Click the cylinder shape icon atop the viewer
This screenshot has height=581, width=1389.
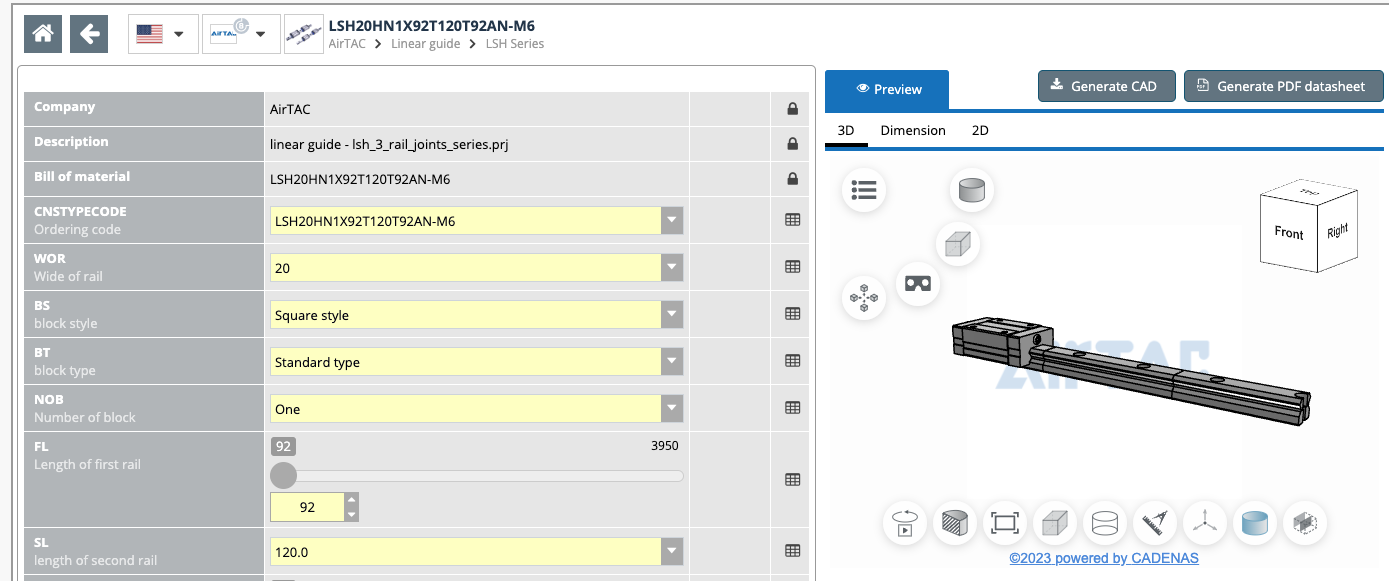pos(972,189)
